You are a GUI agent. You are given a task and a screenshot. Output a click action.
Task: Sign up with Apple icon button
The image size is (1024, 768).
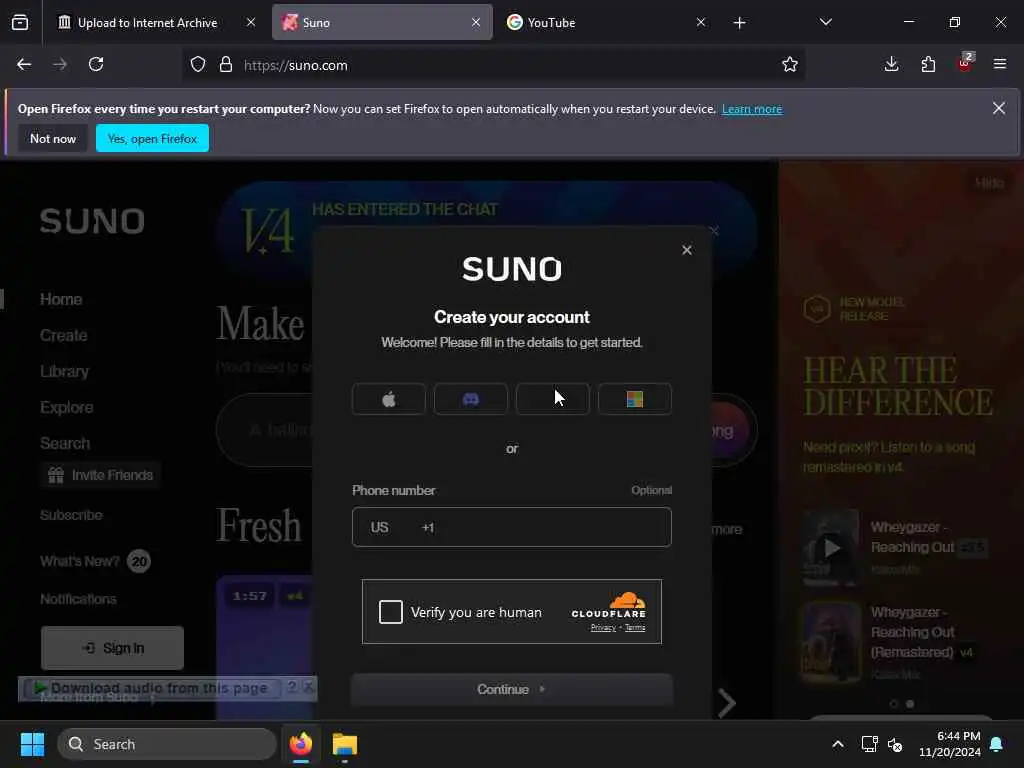[x=389, y=398]
